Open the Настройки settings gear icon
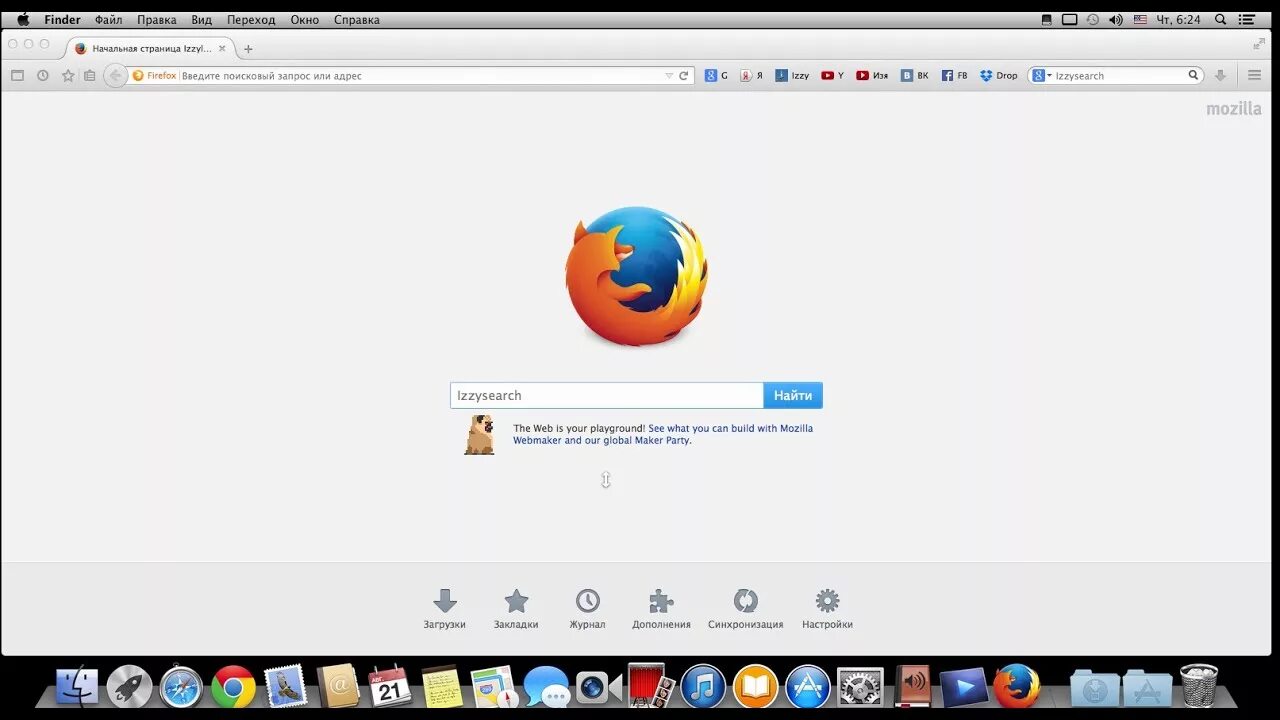 pyautogui.click(x=827, y=601)
